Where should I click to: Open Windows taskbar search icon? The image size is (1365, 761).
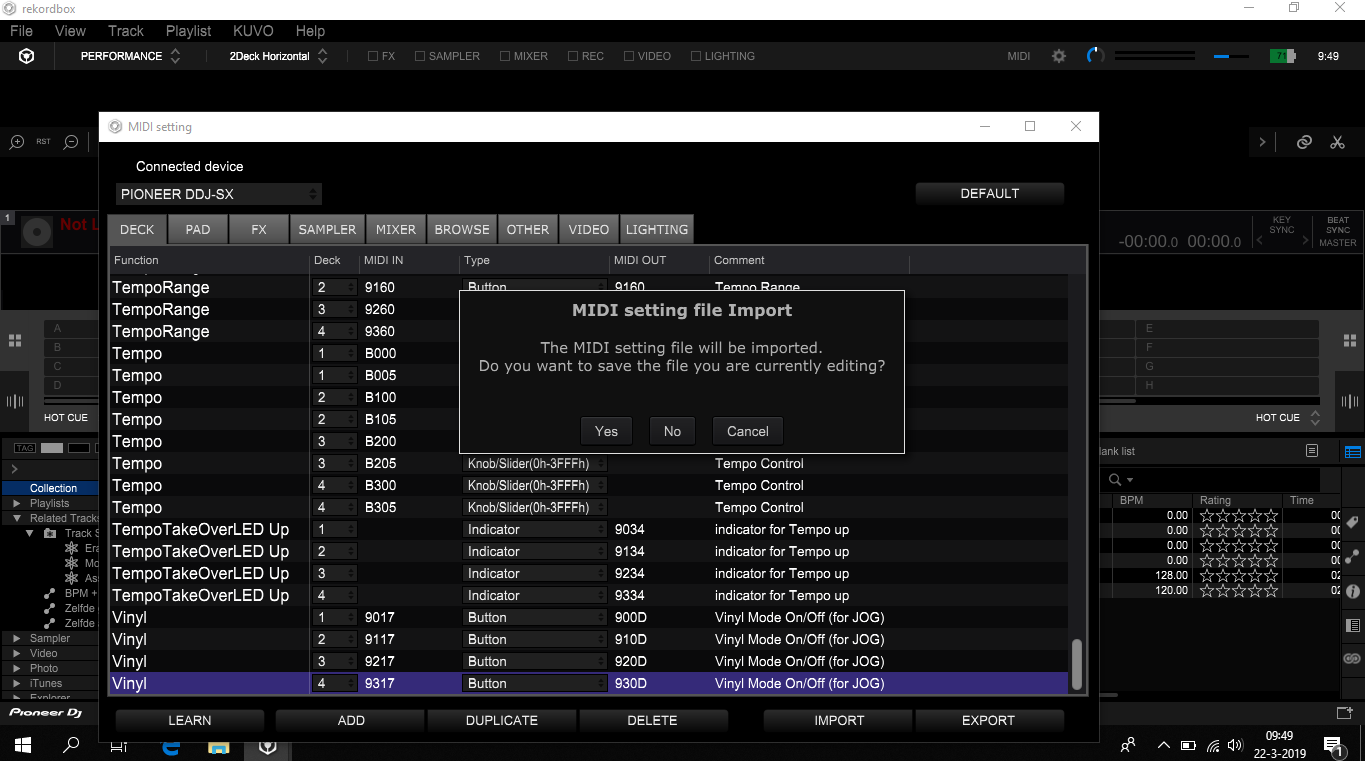[71, 745]
